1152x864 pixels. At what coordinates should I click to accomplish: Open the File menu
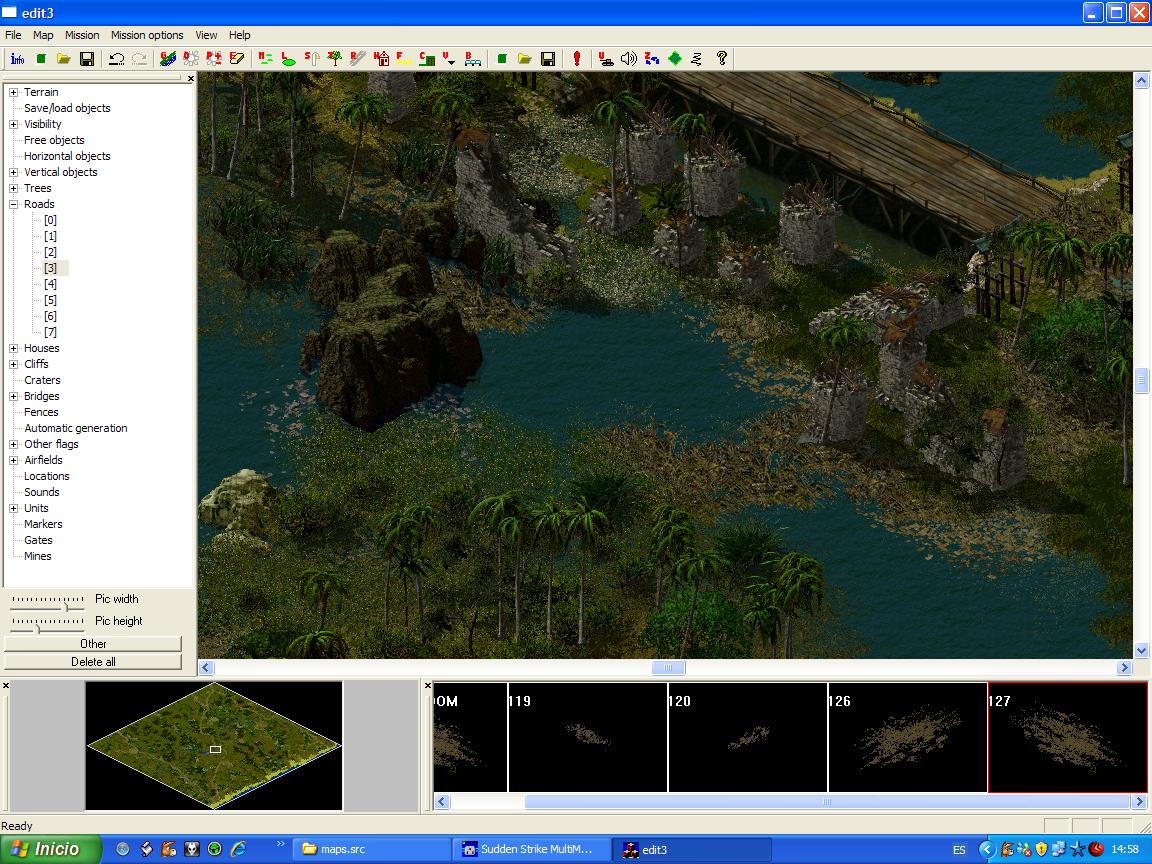[13, 35]
